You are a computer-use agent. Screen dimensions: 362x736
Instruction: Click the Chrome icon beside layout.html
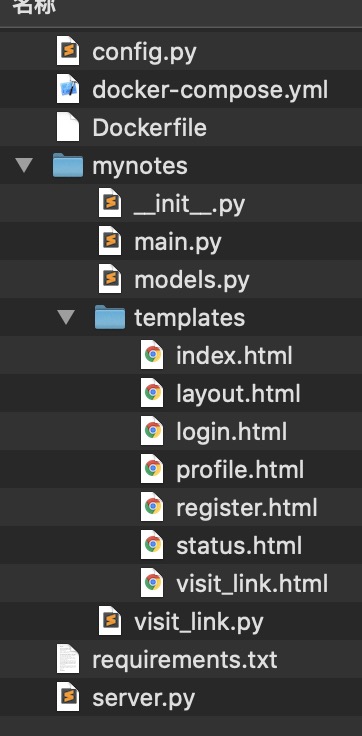pyautogui.click(x=152, y=393)
